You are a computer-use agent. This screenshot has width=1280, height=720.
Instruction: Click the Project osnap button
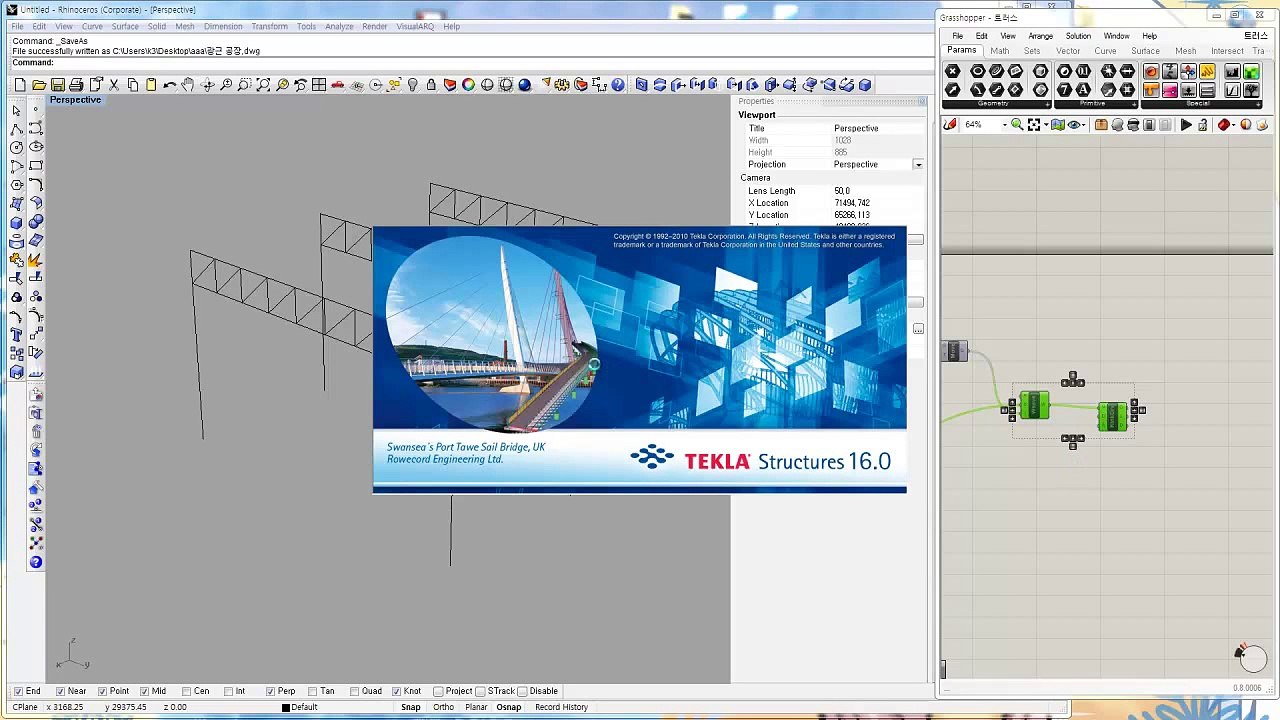click(x=453, y=691)
